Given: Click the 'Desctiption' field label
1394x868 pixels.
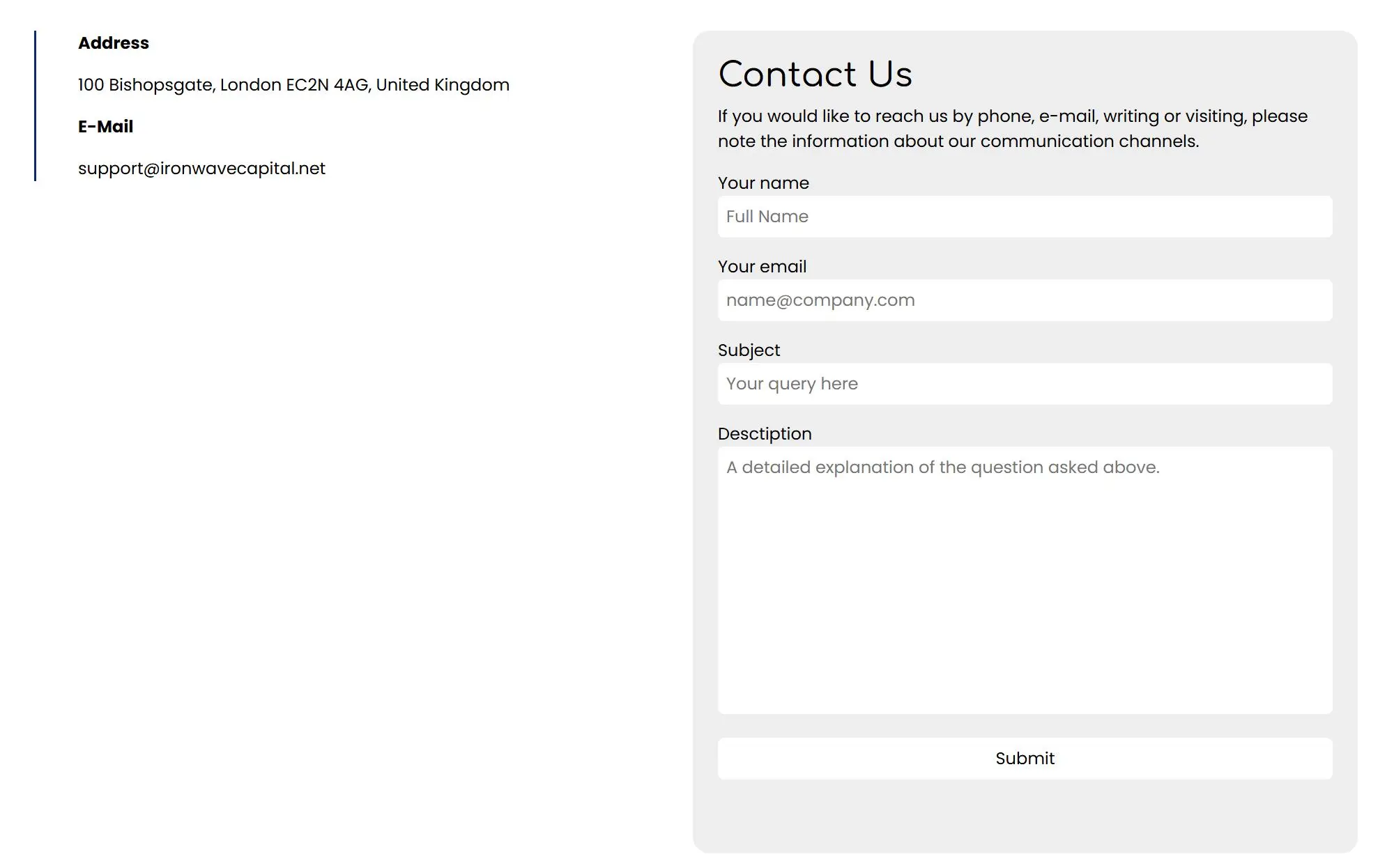Looking at the screenshot, I should (765, 434).
